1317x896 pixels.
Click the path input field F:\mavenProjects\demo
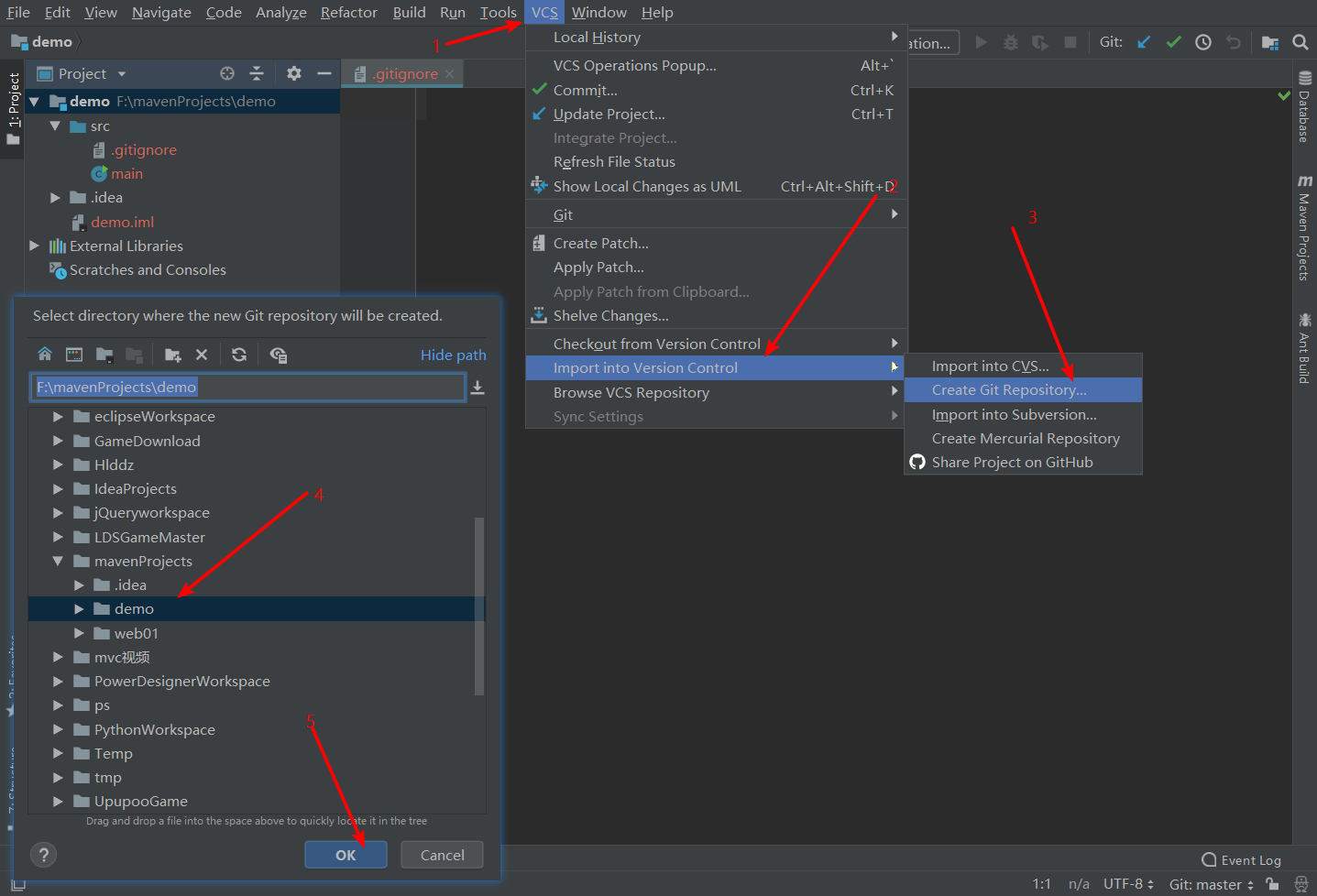coord(247,388)
